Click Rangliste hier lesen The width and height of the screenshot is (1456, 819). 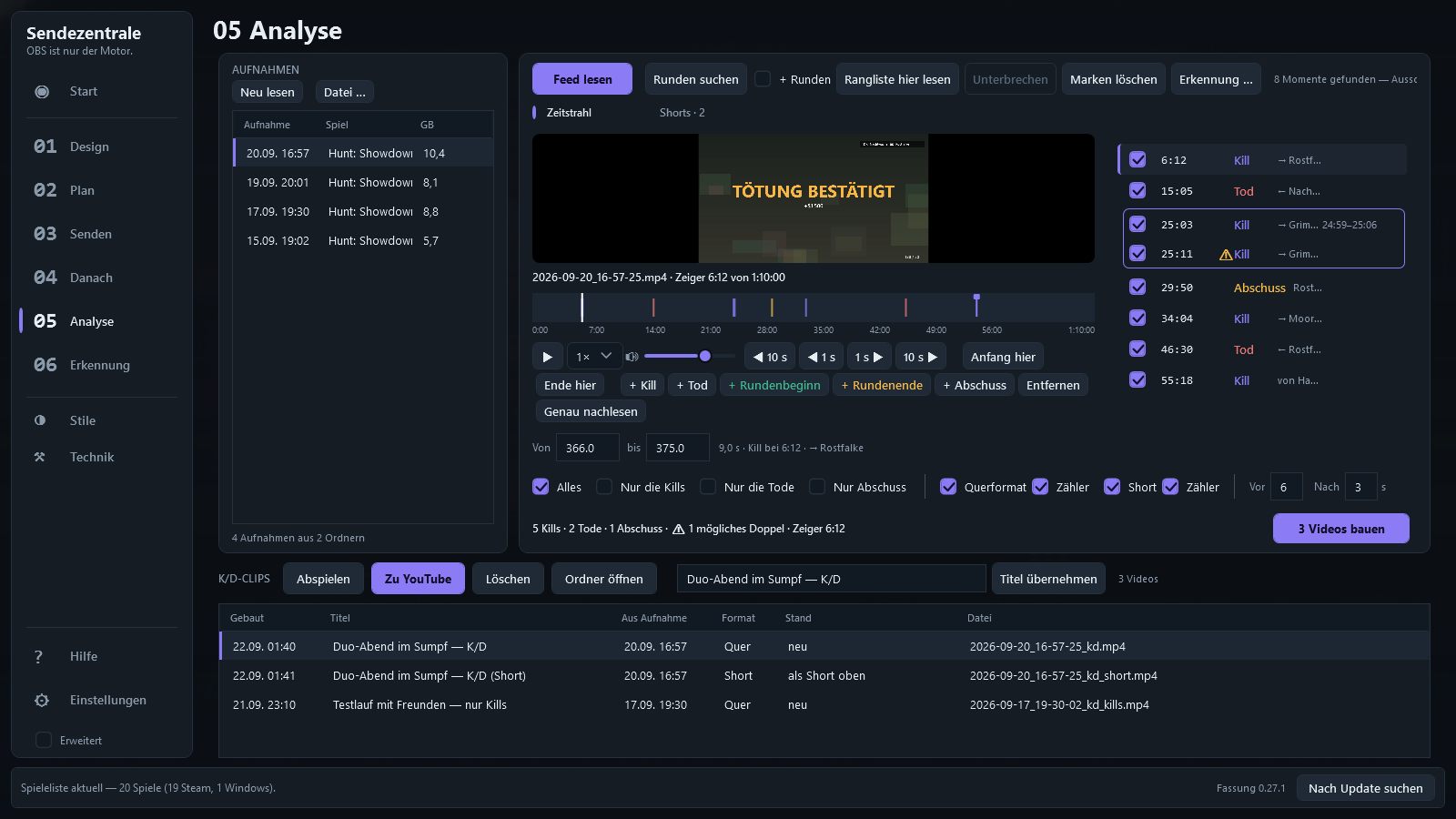point(897,79)
